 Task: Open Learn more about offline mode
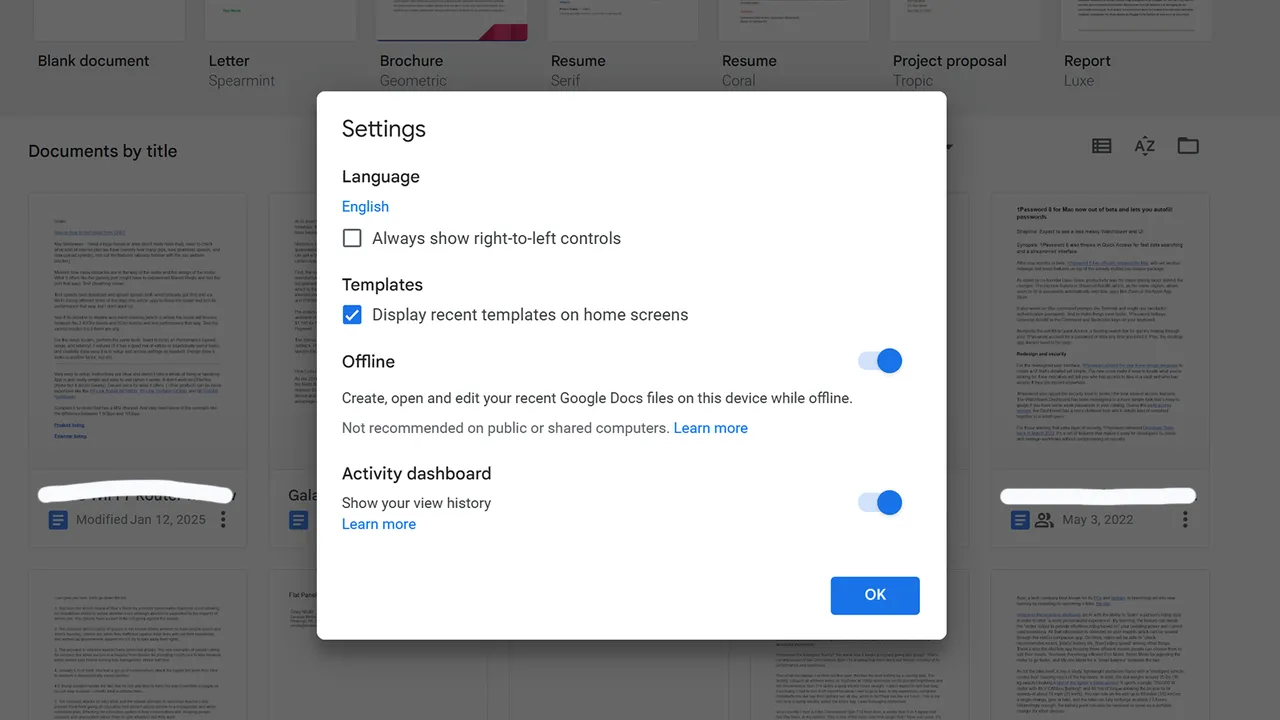point(711,427)
